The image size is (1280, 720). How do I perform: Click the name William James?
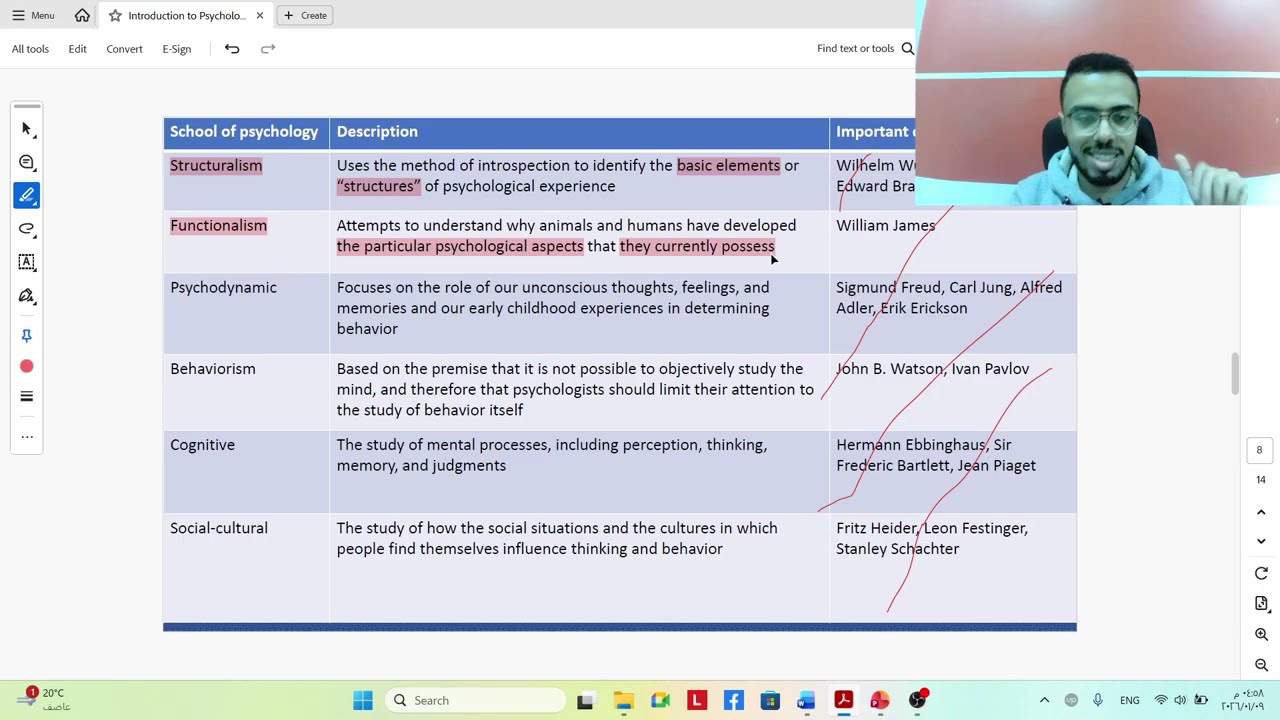click(x=886, y=225)
